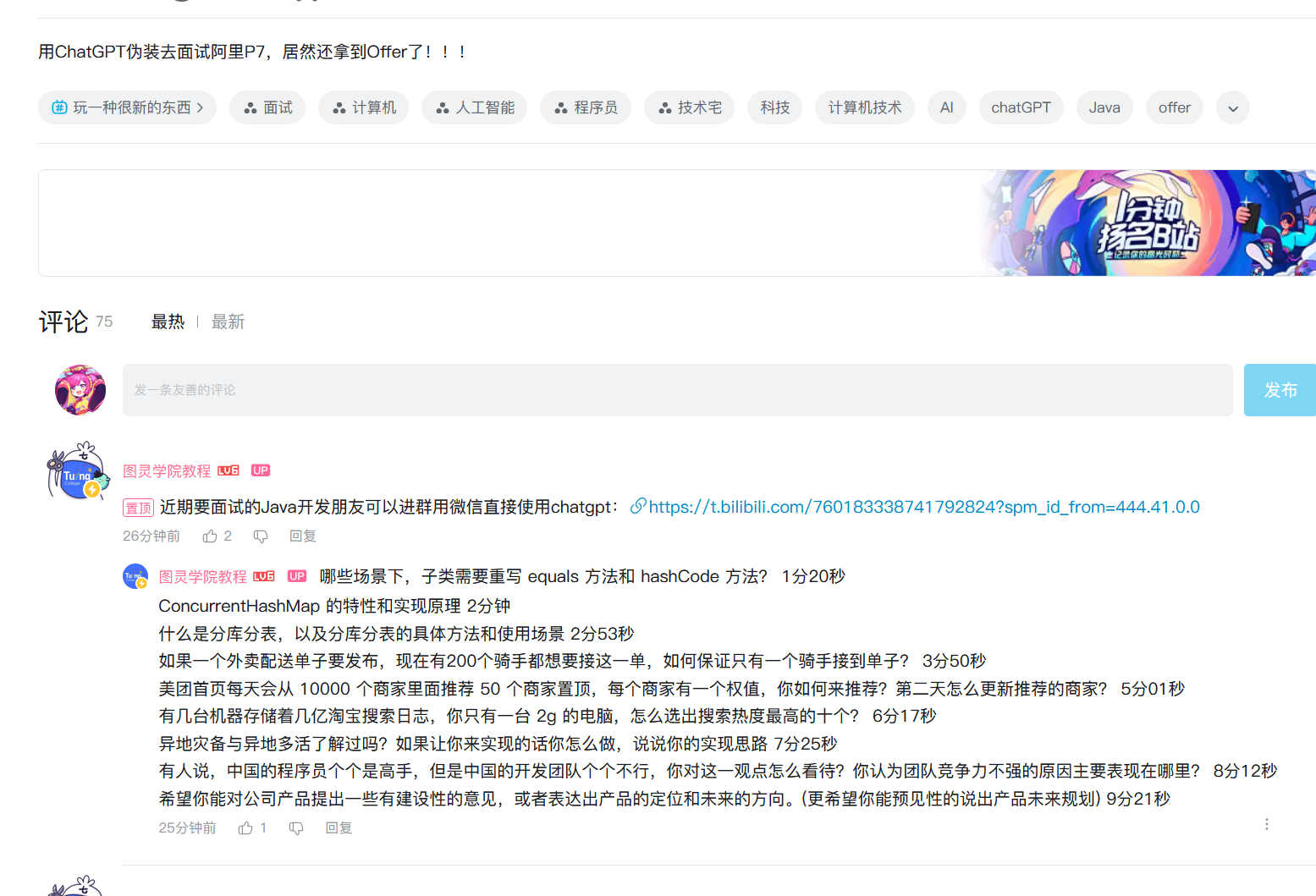Click your profile avatar beside comment box

(80, 390)
